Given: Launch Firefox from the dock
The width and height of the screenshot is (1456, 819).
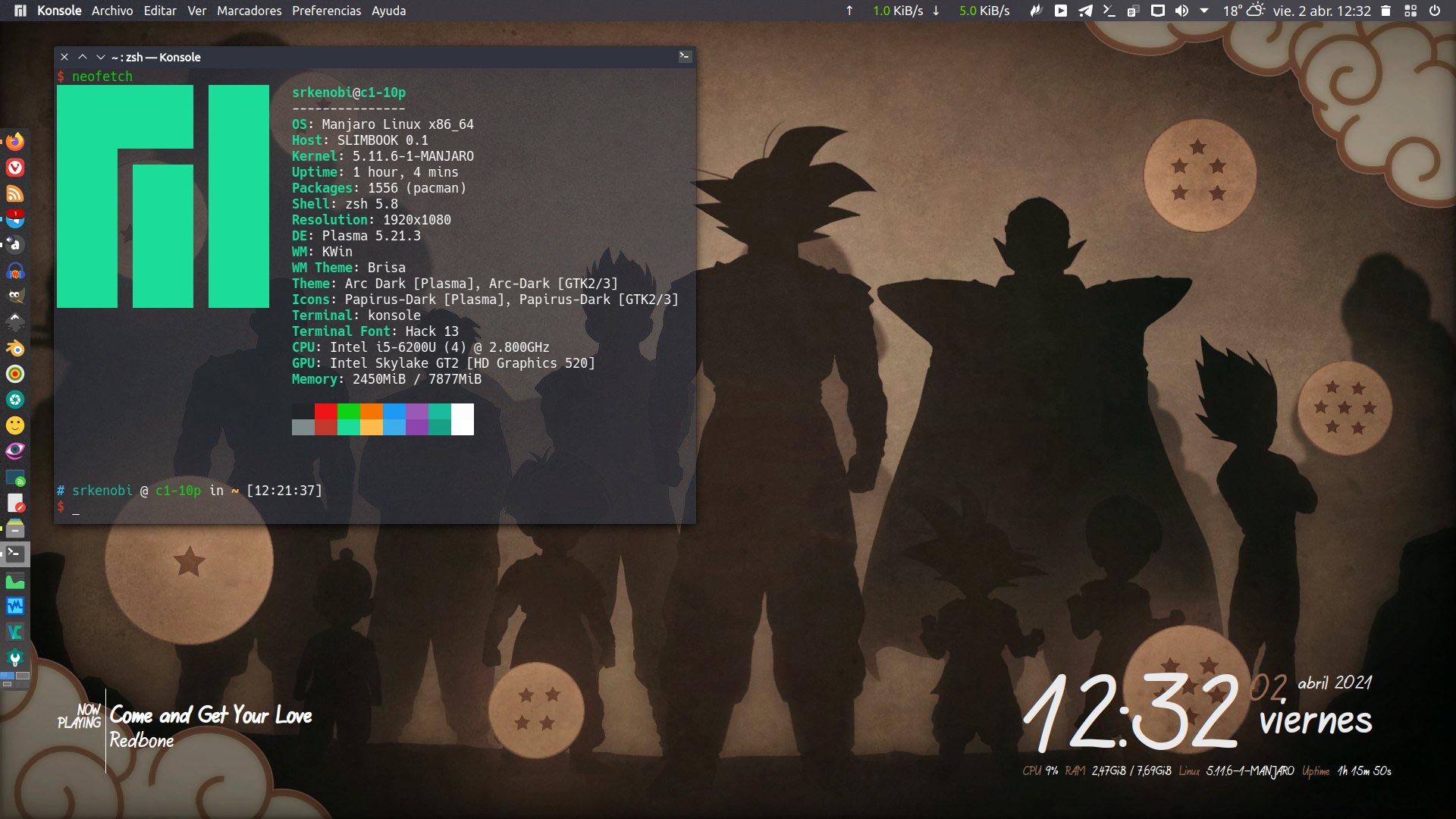Looking at the screenshot, I should 15,142.
